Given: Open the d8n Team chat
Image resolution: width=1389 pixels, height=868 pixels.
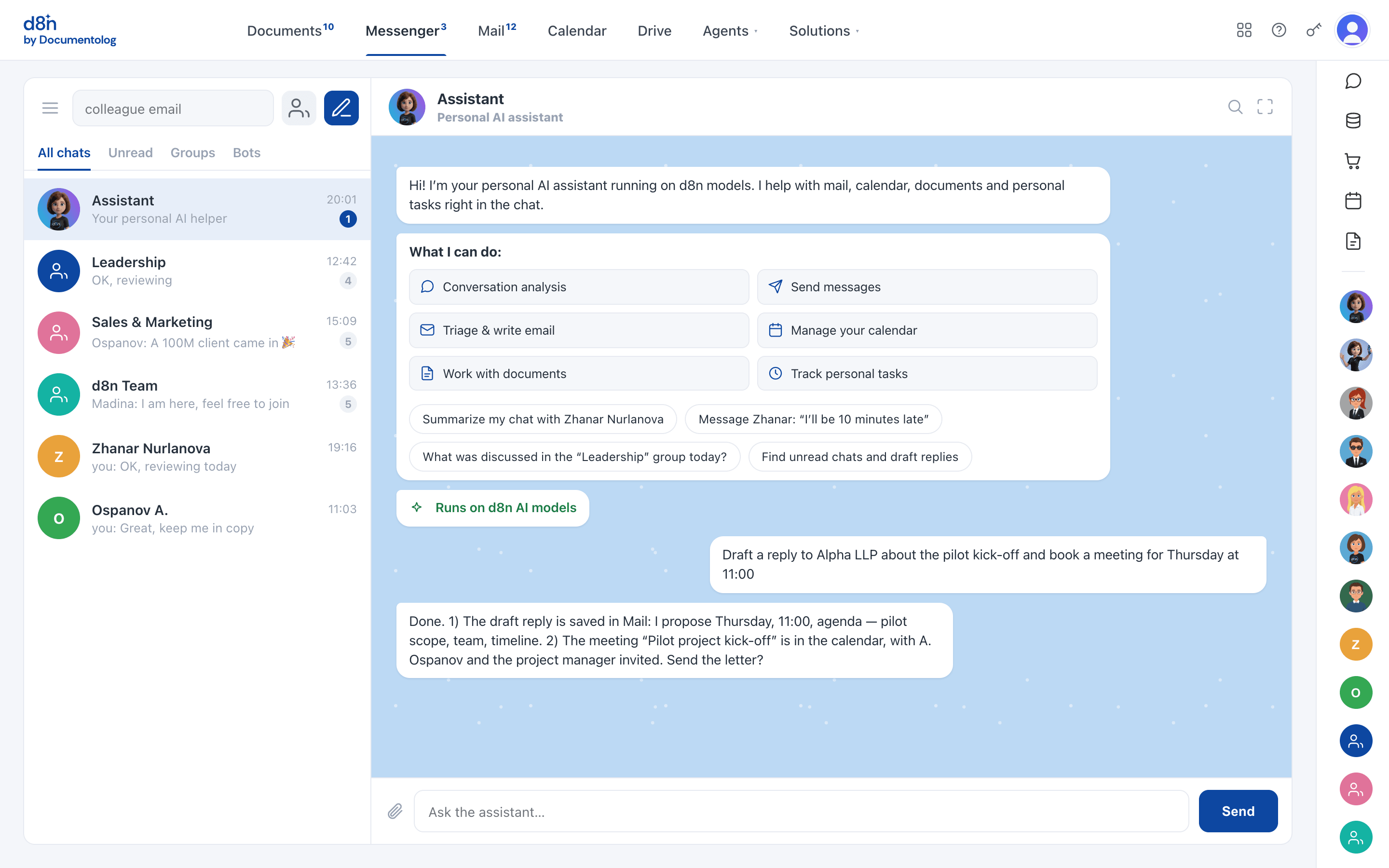Looking at the screenshot, I should pyautogui.click(x=197, y=394).
